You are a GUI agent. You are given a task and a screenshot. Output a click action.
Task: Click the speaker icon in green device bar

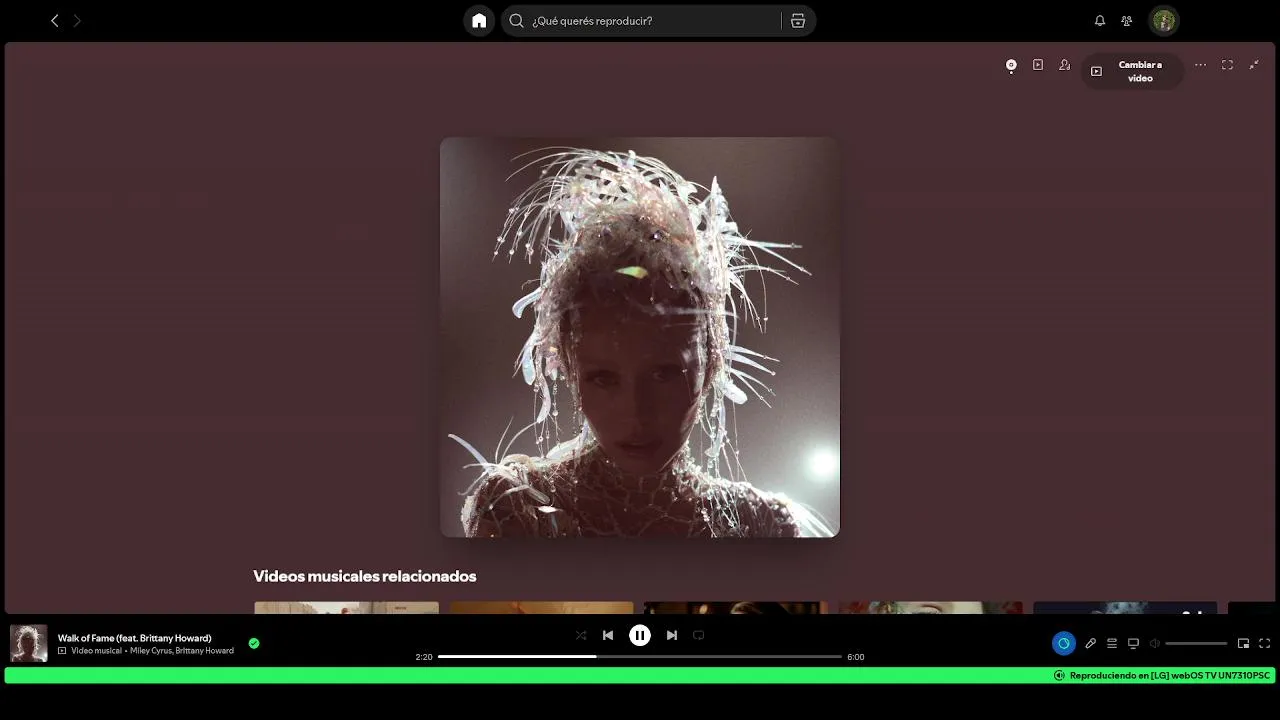[x=1059, y=676]
